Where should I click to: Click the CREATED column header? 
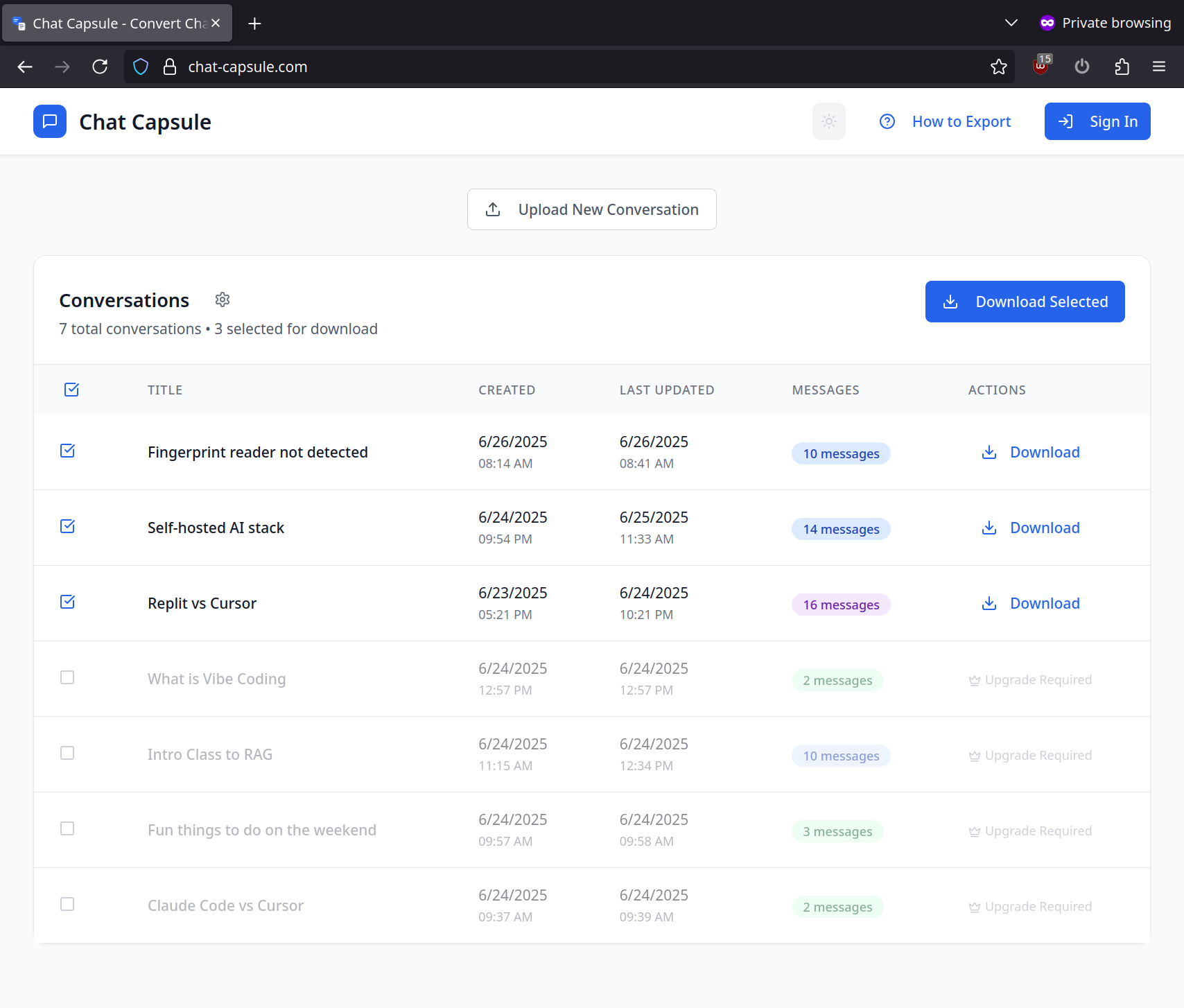[x=507, y=390]
